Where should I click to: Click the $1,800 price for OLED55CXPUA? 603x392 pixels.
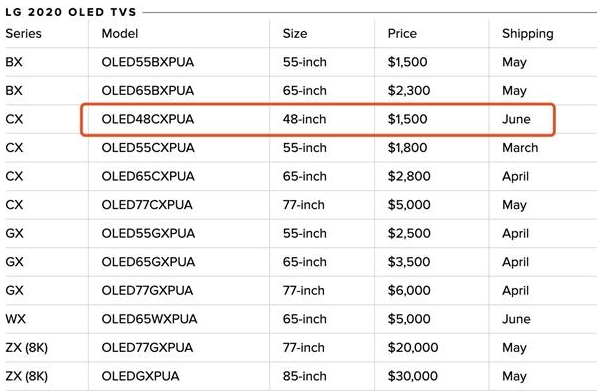(x=407, y=148)
